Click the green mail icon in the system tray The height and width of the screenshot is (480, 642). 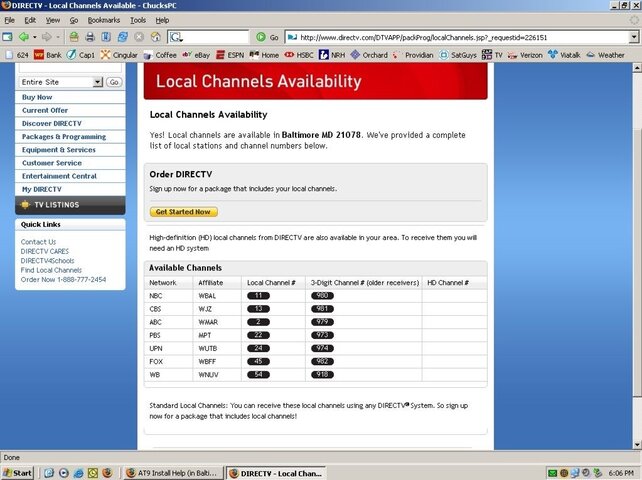pyautogui.click(x=552, y=473)
